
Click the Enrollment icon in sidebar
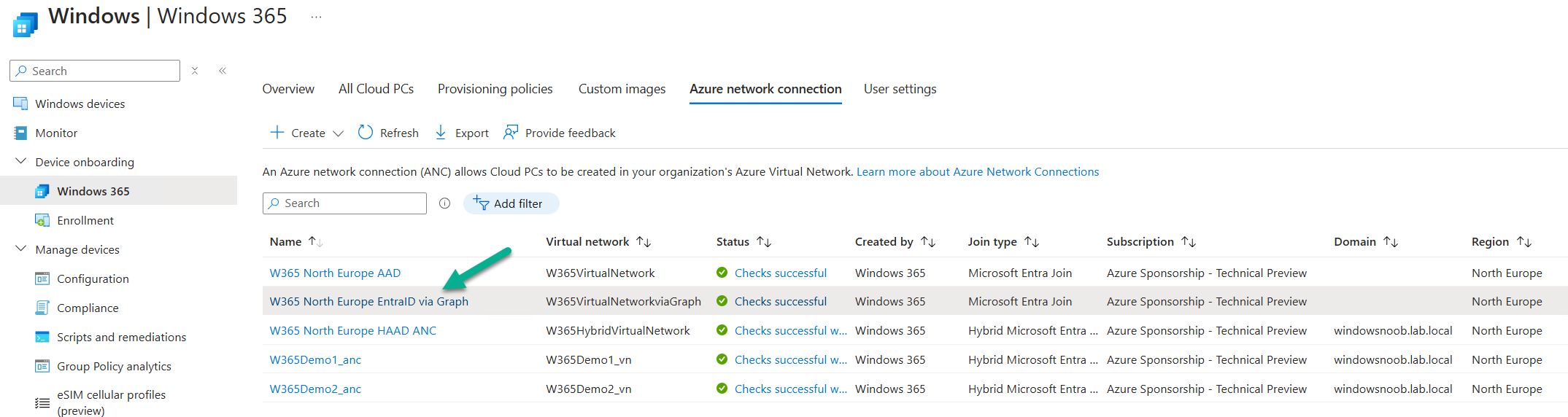[x=42, y=220]
